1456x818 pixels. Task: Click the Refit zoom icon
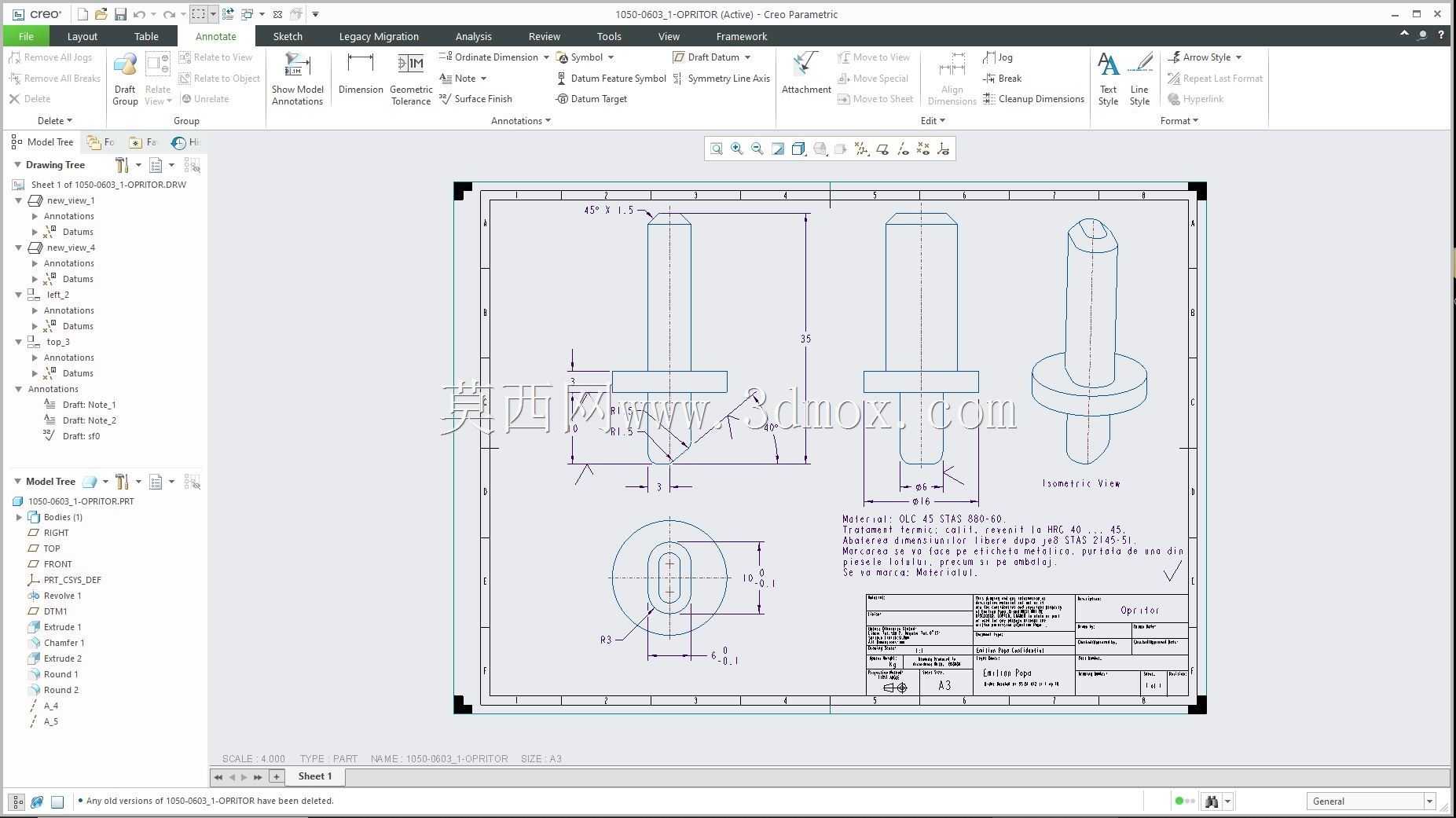[717, 149]
